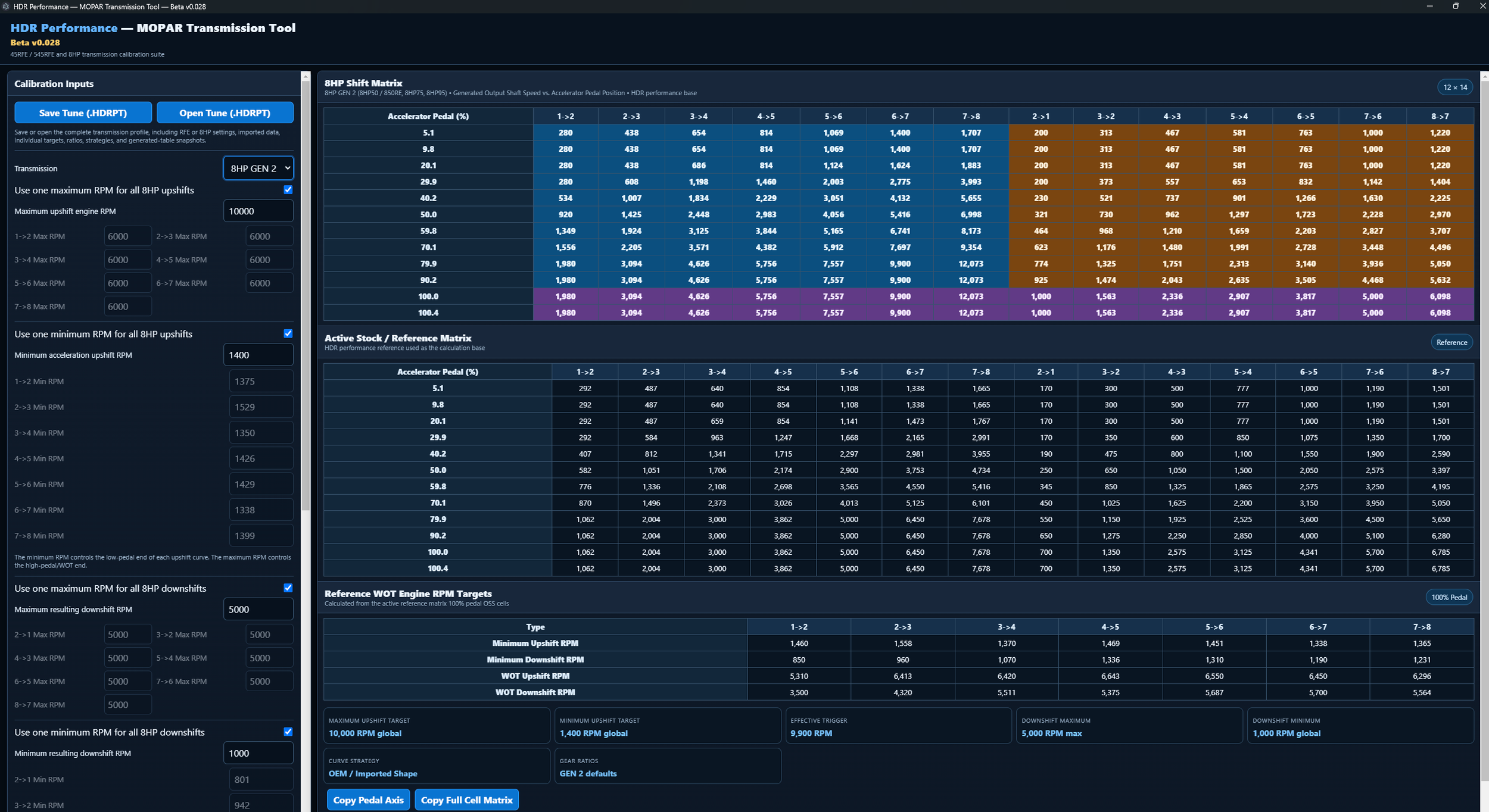Click the Reference badge

pos(1451,342)
